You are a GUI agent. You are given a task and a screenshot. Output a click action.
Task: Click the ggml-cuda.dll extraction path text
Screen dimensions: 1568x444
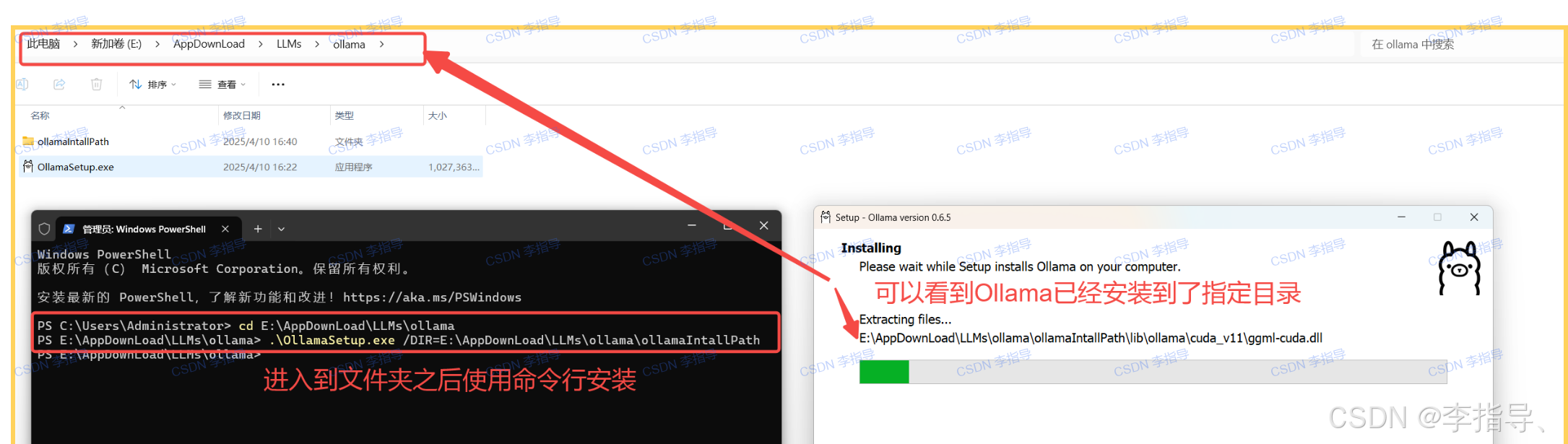1091,337
